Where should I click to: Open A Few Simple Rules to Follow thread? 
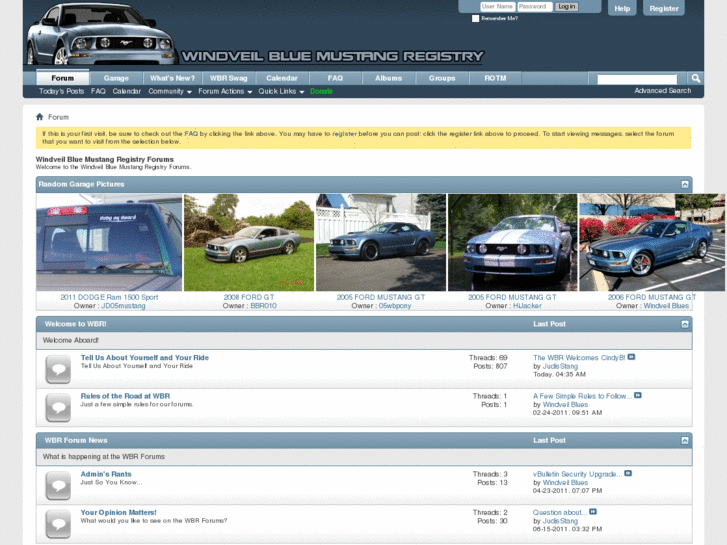[x=582, y=396]
